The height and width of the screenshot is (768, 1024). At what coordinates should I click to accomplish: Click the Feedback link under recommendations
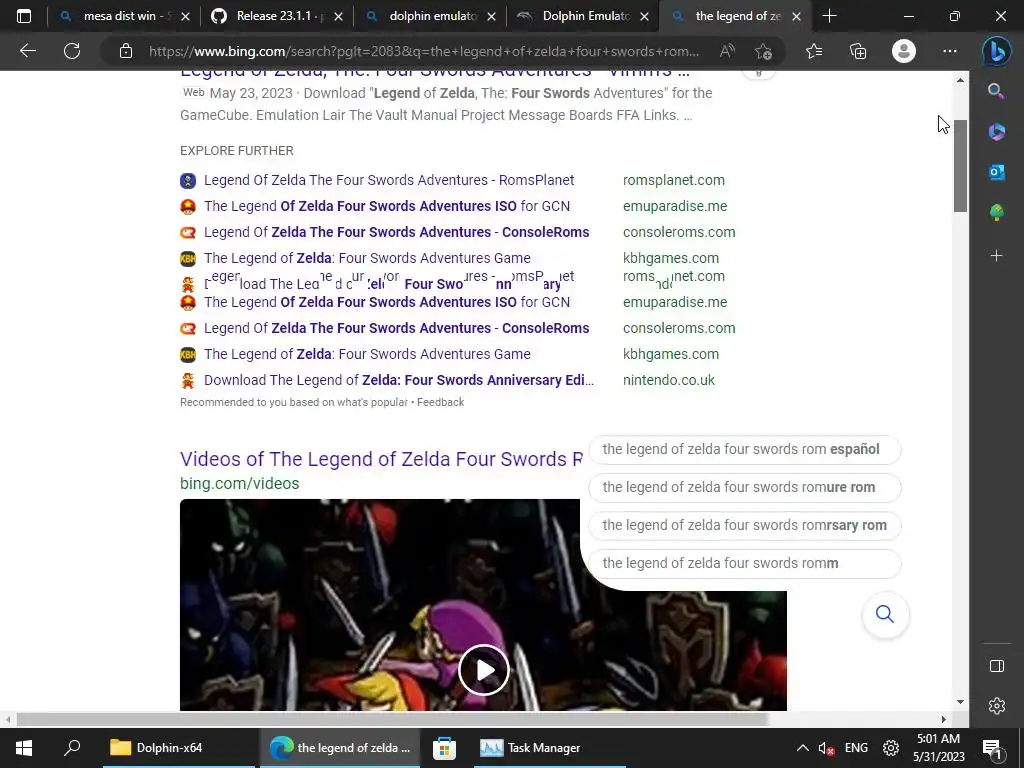[440, 402]
